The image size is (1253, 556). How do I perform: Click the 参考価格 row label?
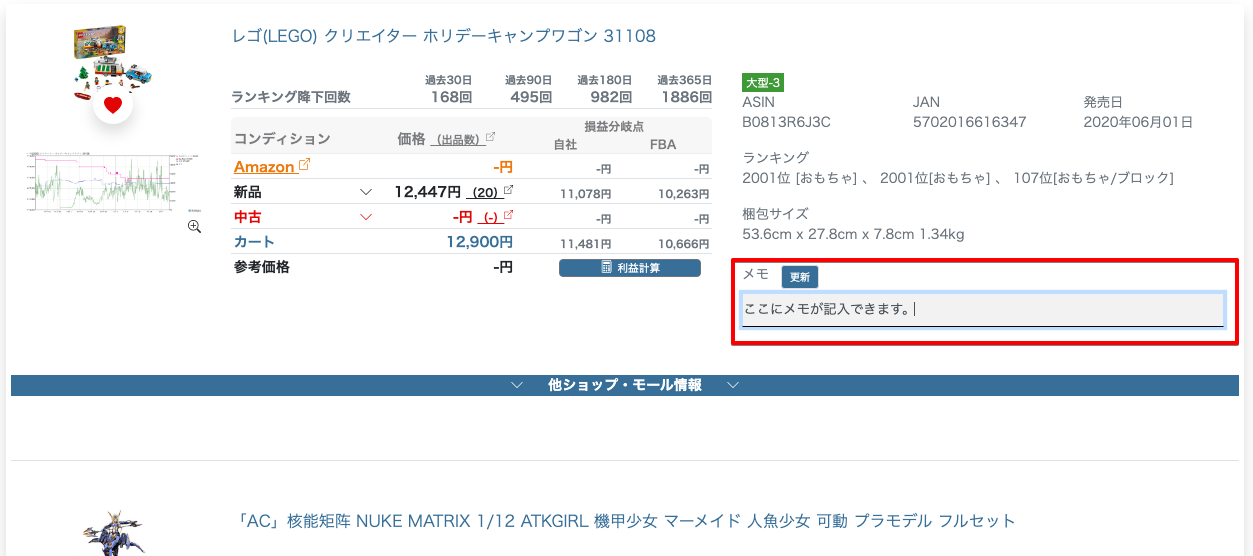[262, 267]
